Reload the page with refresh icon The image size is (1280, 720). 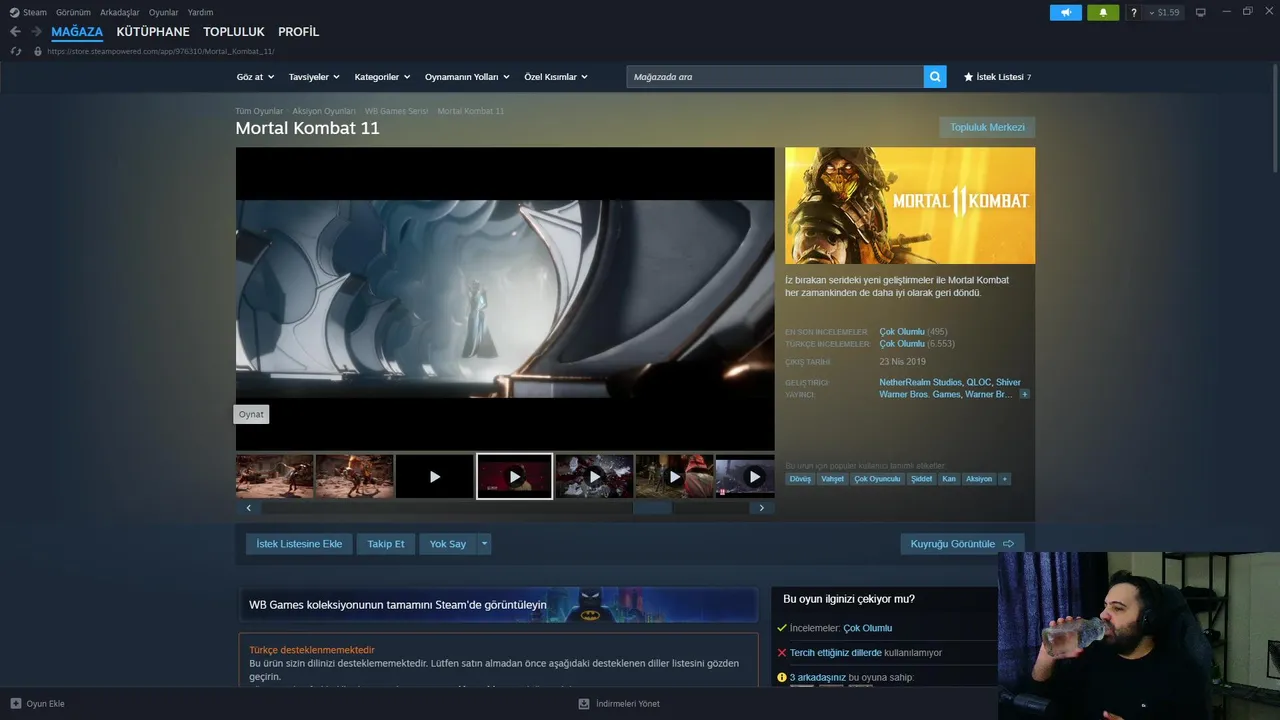pyautogui.click(x=16, y=51)
